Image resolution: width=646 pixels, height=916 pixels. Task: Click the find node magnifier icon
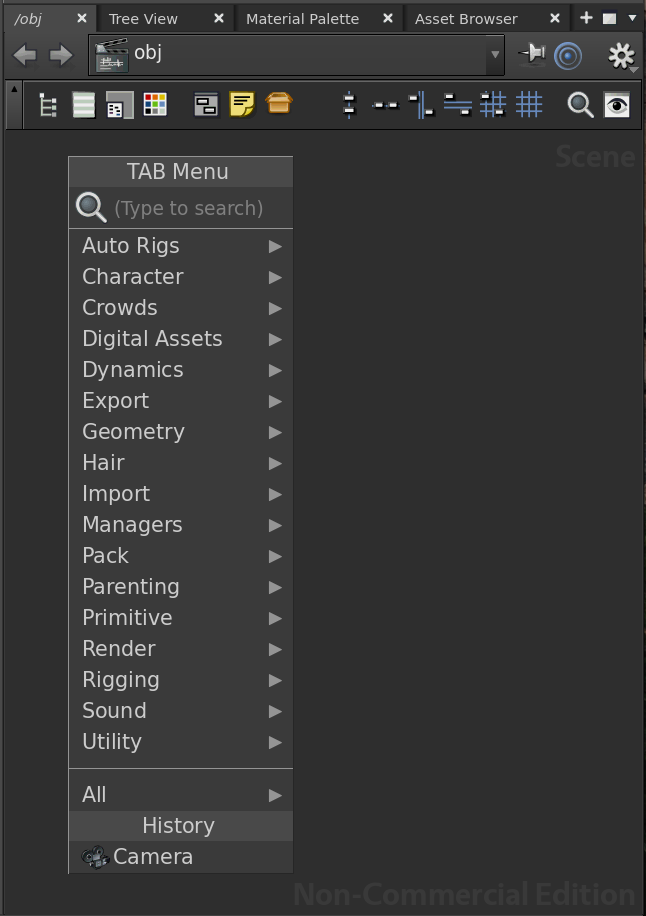580,104
